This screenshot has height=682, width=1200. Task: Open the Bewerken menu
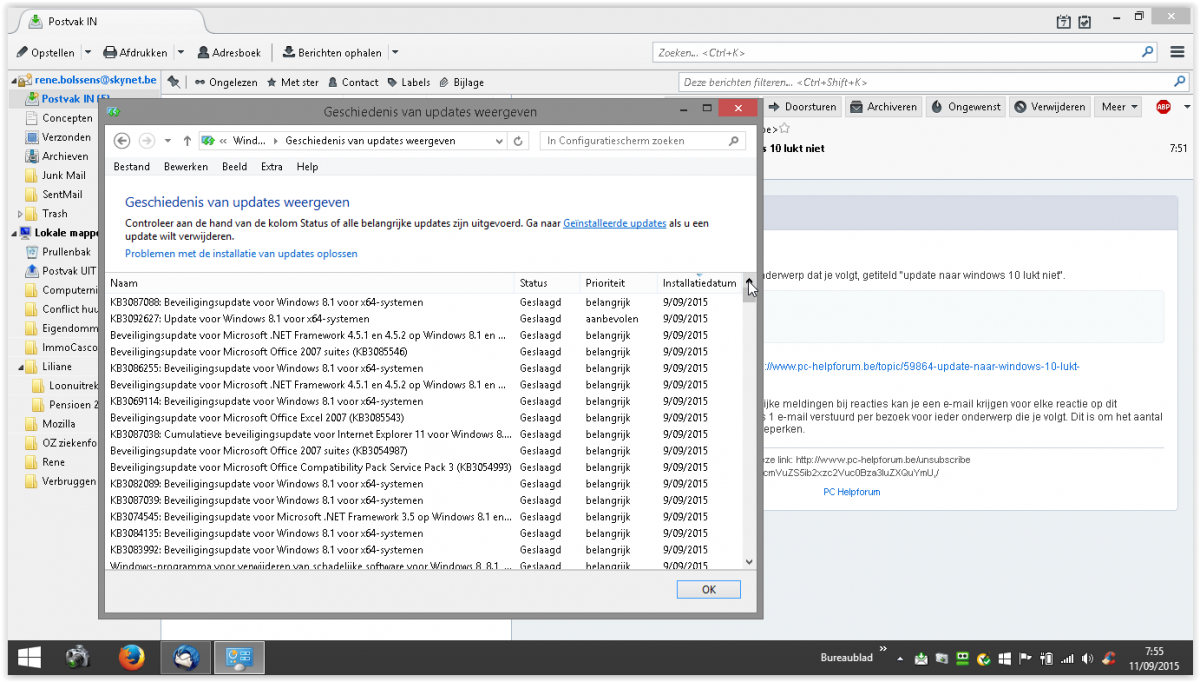(x=186, y=167)
